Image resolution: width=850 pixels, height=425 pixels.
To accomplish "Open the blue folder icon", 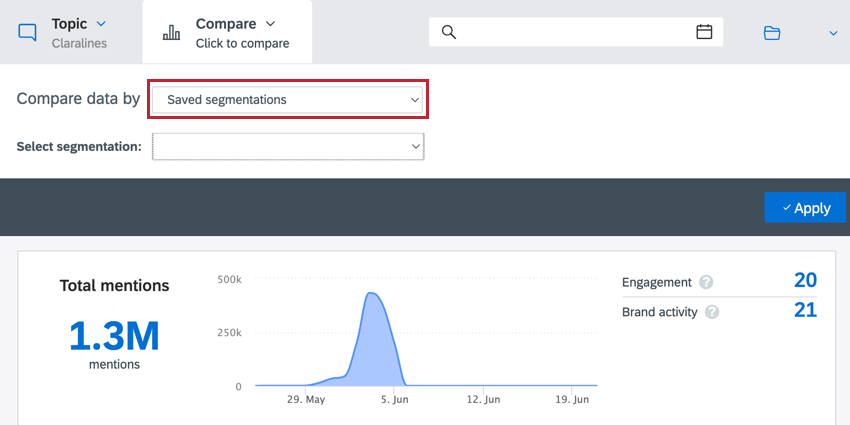I will [772, 33].
